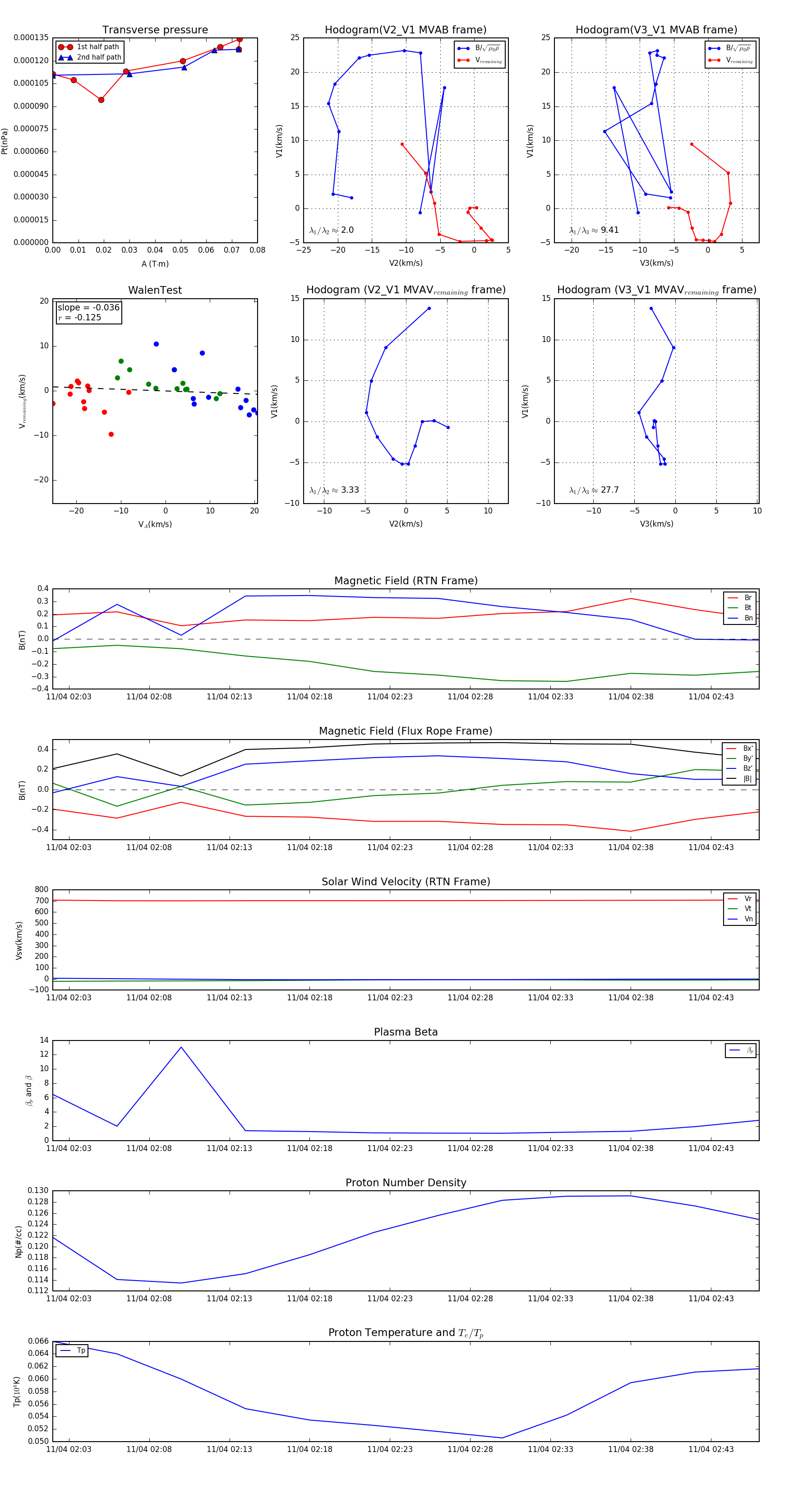Click the 'Np(#/cc)' y-axis label
Image resolution: width=812 pixels, height=1489 pixels.
[x=19, y=1242]
